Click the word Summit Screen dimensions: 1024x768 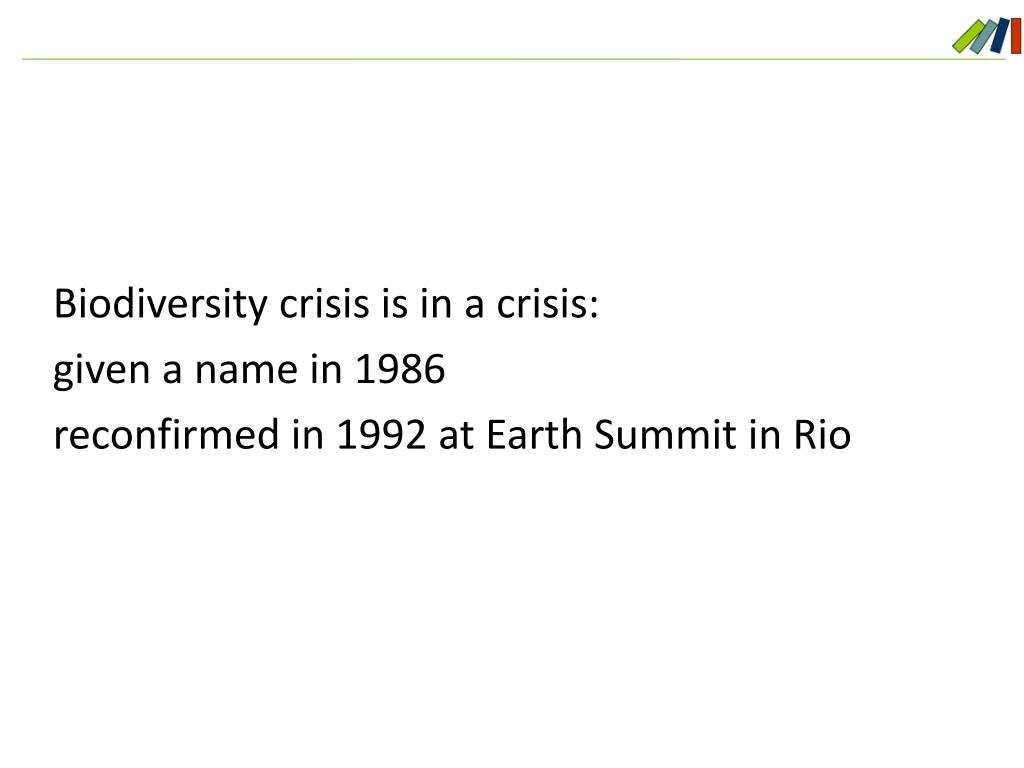[664, 434]
